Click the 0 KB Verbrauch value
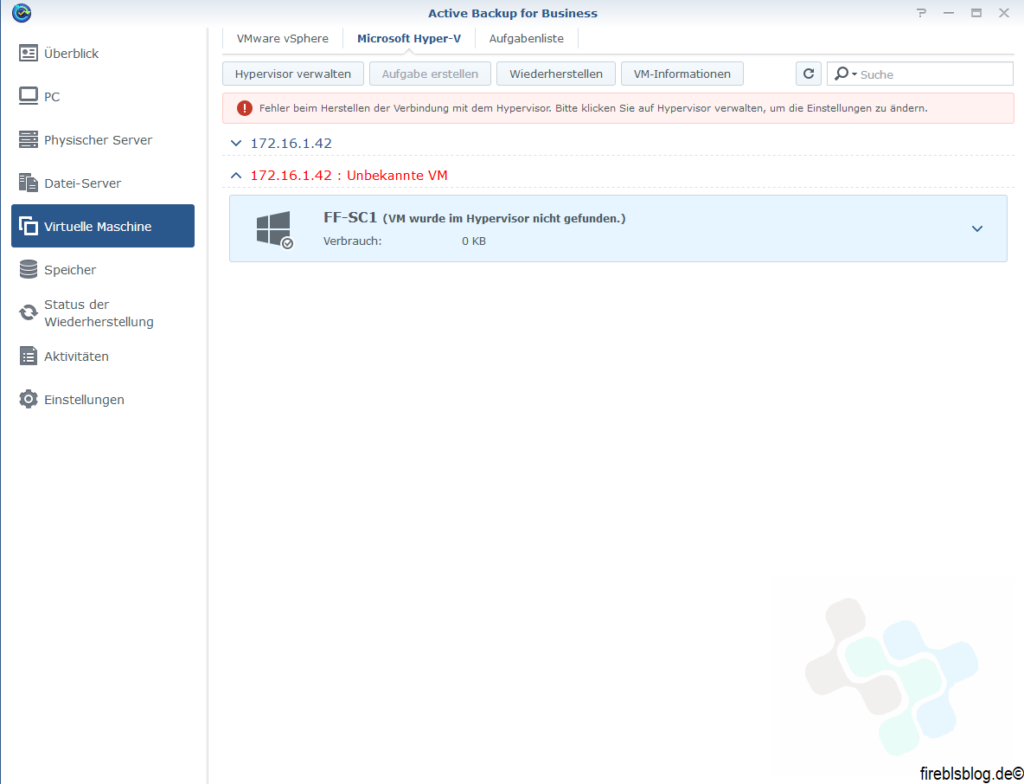The height and width of the screenshot is (784, 1024). point(473,241)
